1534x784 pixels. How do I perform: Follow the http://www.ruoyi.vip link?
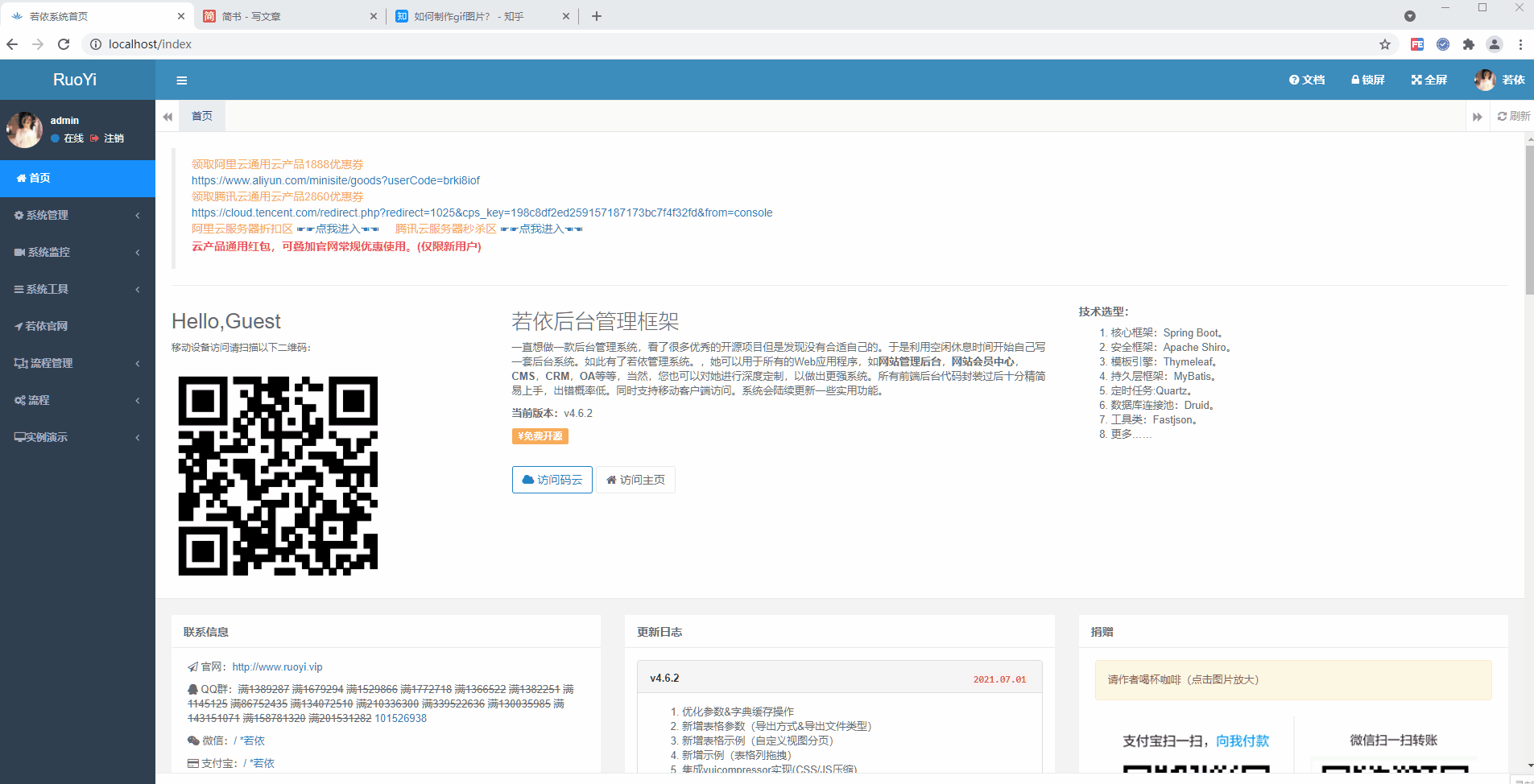pyautogui.click(x=276, y=666)
